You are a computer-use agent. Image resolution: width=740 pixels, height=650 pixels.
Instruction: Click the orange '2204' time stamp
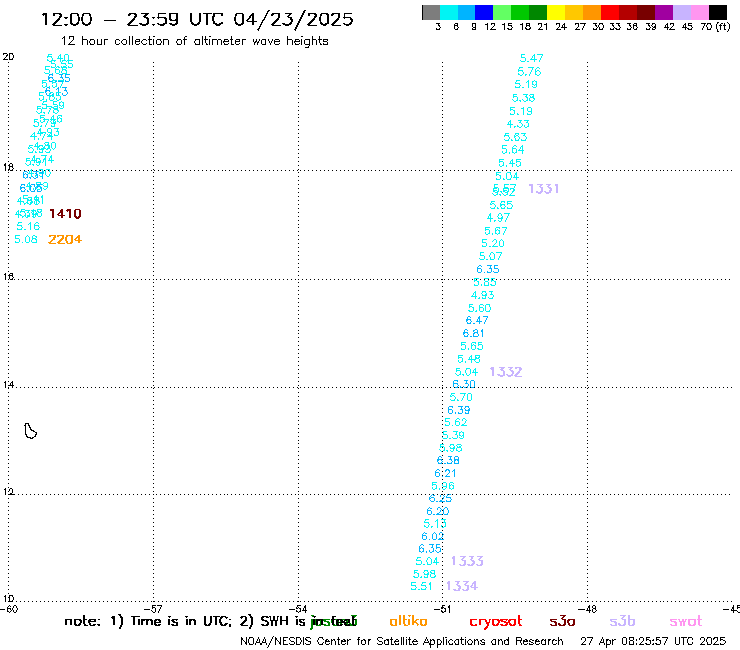tap(65, 239)
